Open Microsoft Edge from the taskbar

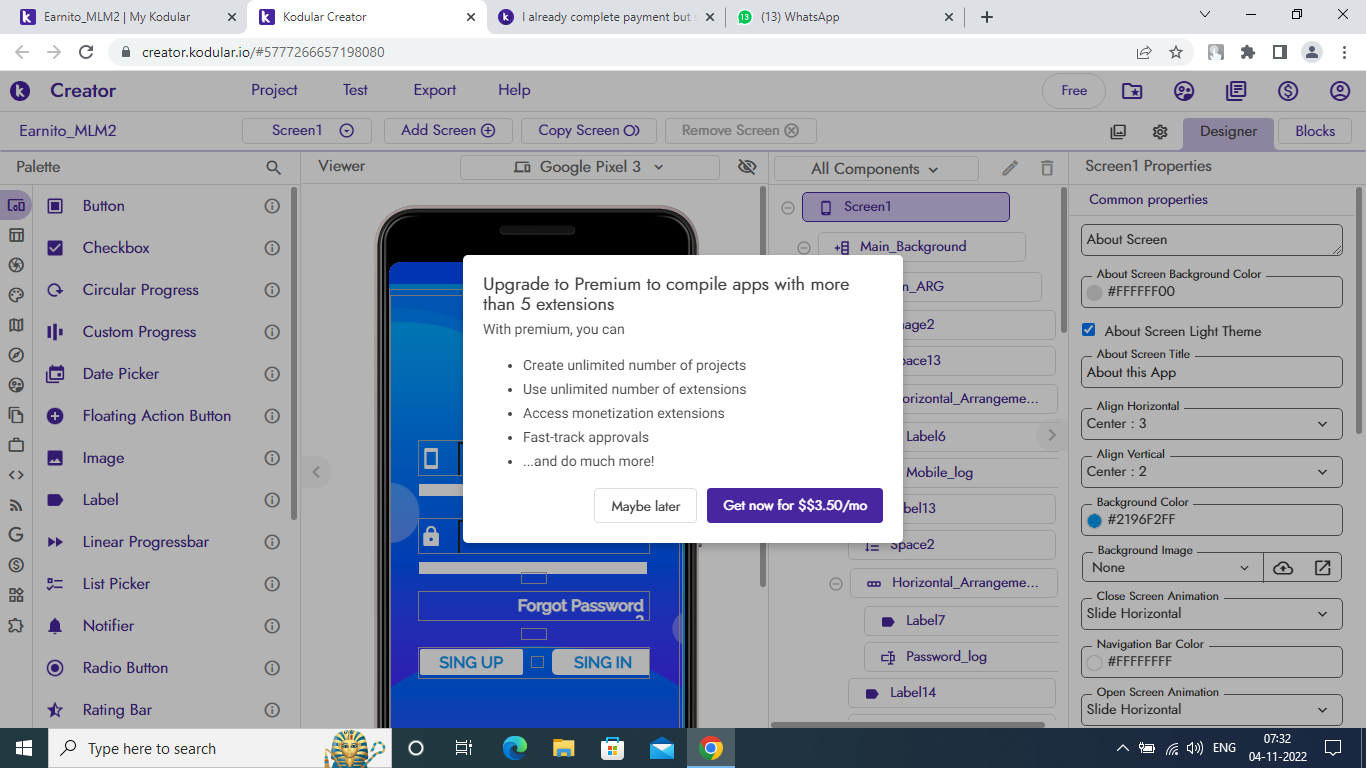click(x=515, y=748)
